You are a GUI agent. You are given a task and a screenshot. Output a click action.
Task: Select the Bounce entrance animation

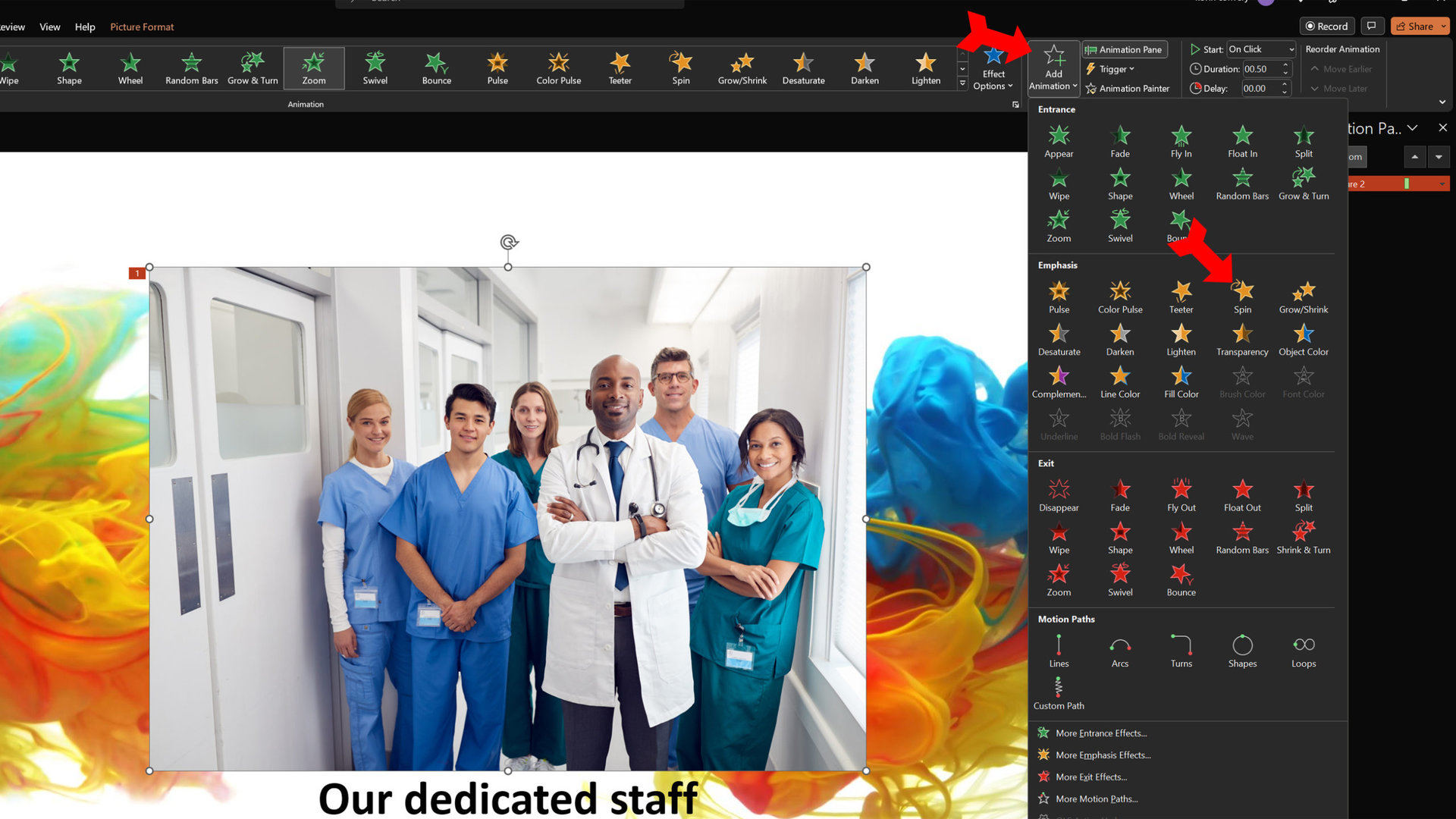click(x=1180, y=225)
